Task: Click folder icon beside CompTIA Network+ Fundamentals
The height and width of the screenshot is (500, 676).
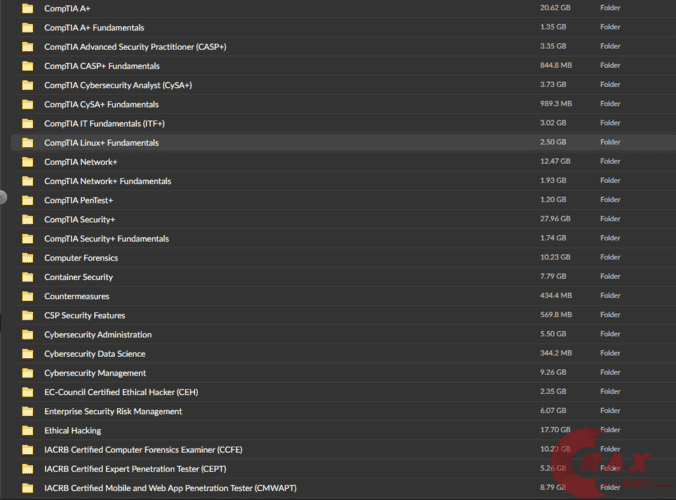Action: tap(28, 181)
